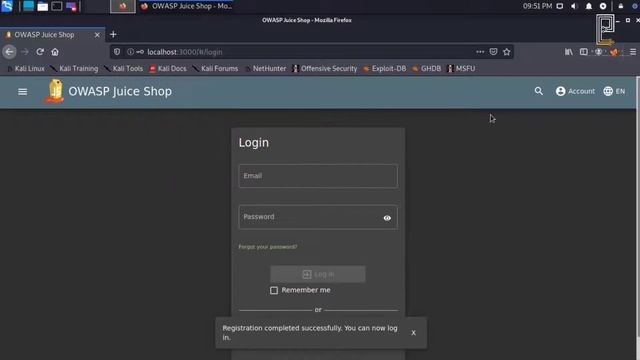
Task: Open the Offensive Security bookmark
Action: pos(325,69)
